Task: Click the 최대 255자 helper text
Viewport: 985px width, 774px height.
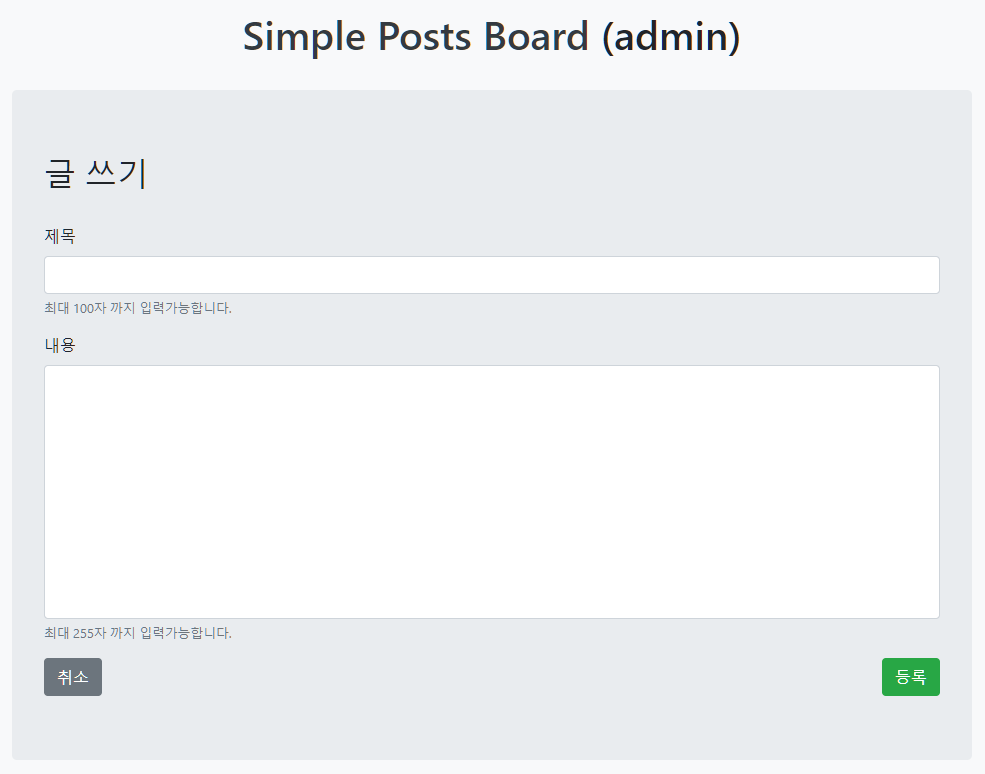Action: [x=137, y=632]
